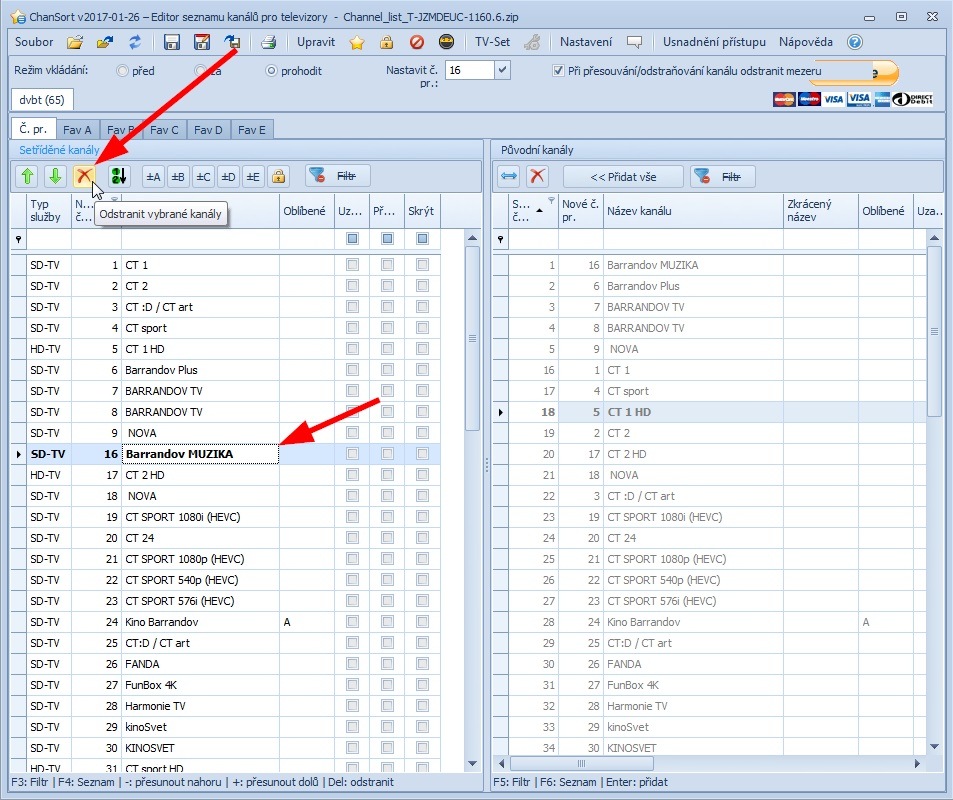Toggle favorite list ±C
The width and height of the screenshot is (953, 800).
click(x=203, y=176)
